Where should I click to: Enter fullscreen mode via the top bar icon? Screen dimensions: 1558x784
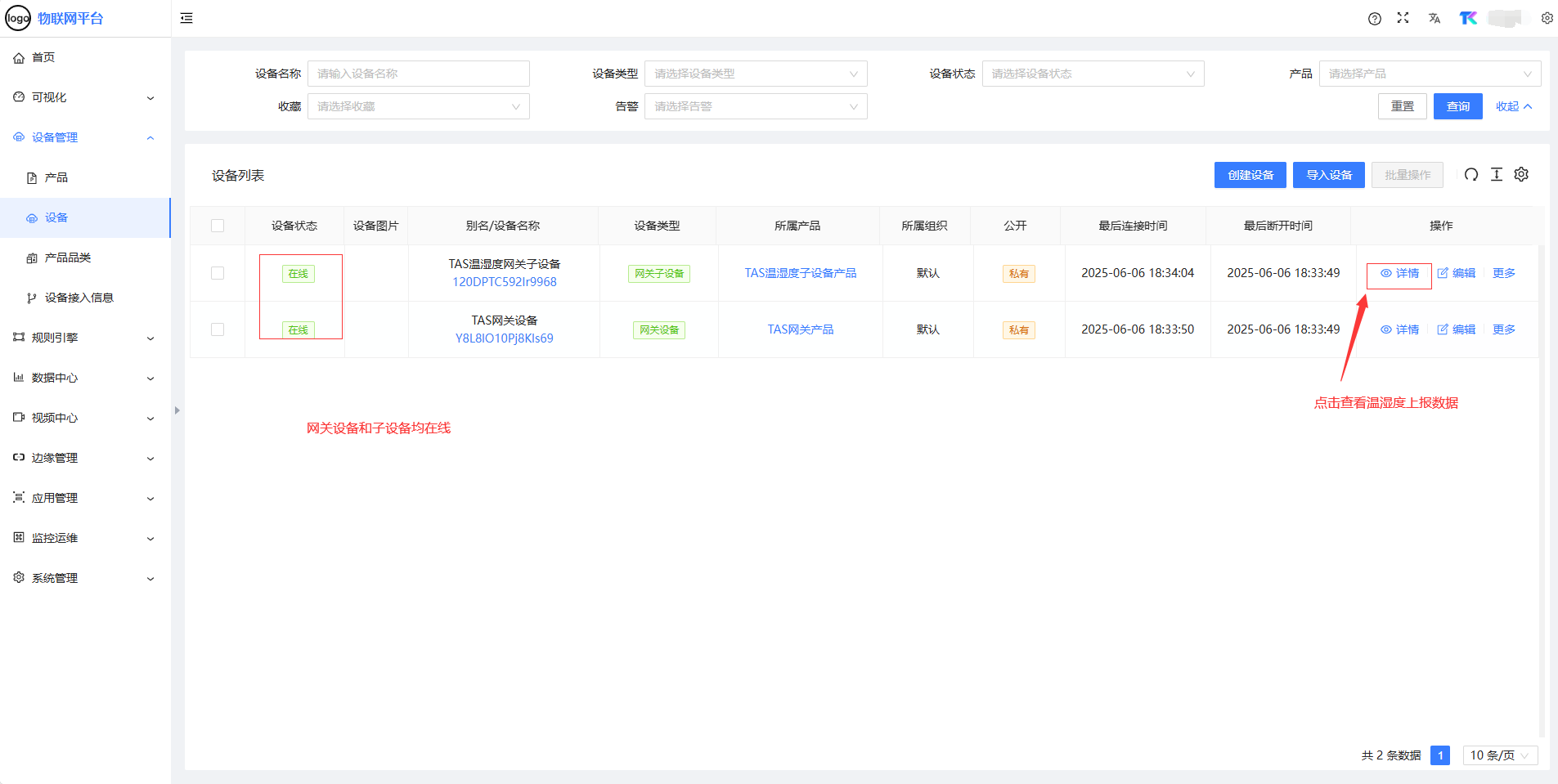(1403, 18)
